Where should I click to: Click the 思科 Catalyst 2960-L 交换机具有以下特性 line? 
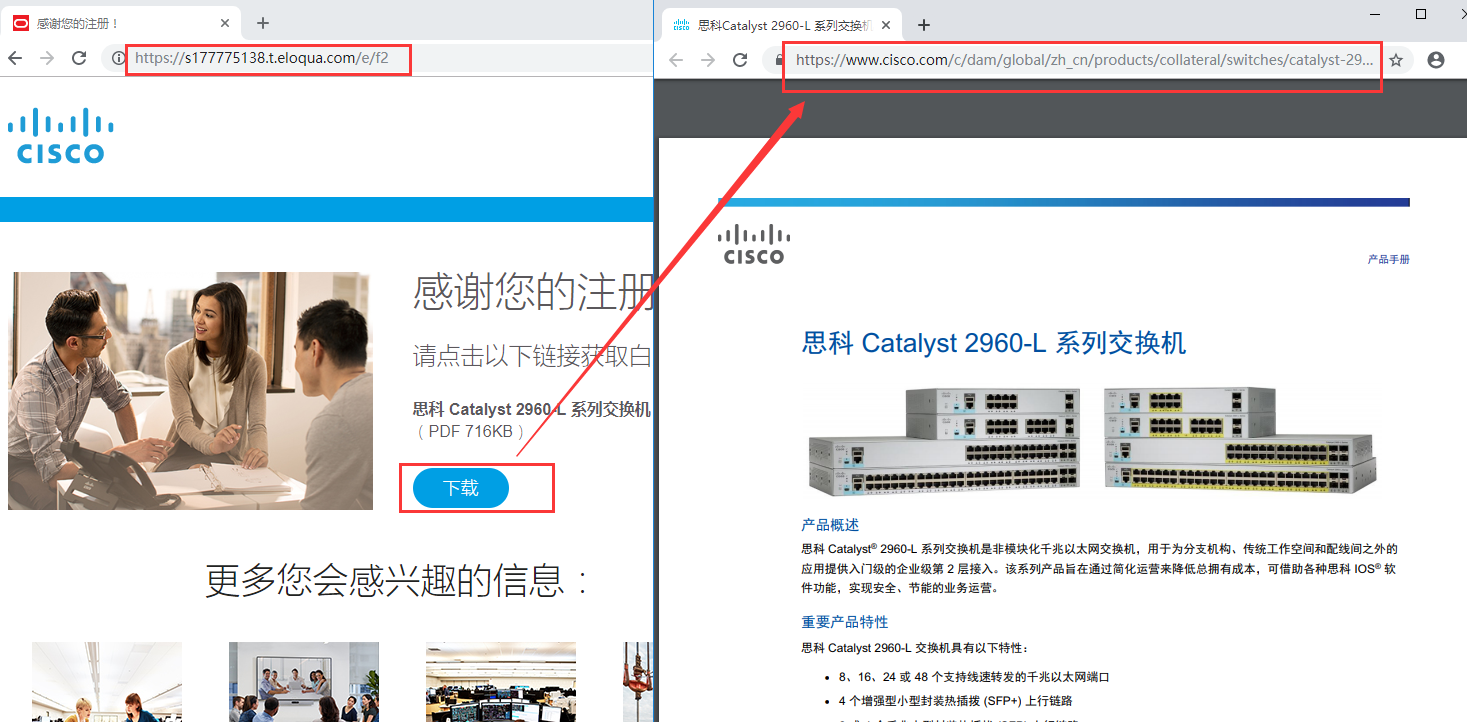914,648
